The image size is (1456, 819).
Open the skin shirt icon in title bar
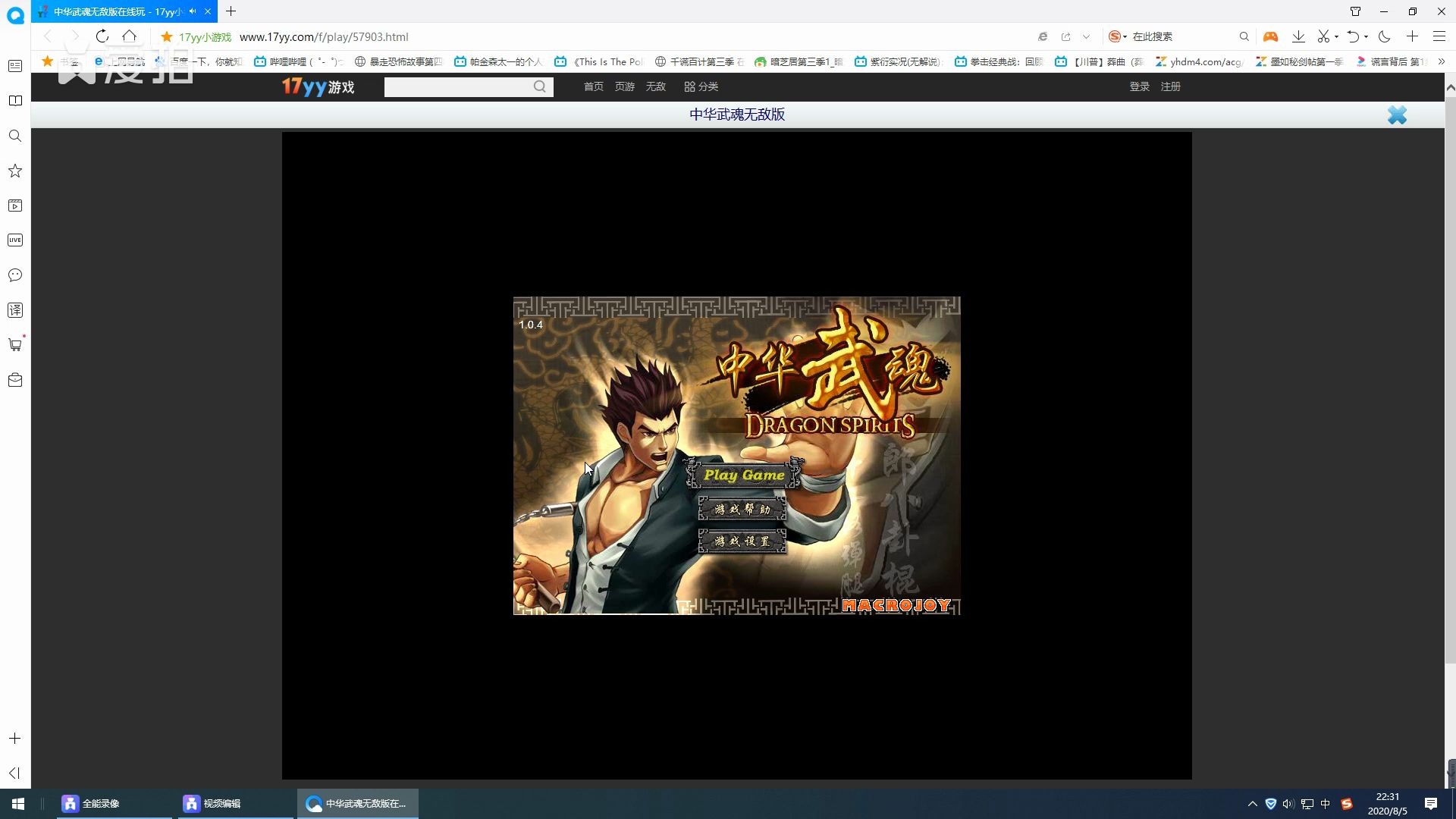1355,11
